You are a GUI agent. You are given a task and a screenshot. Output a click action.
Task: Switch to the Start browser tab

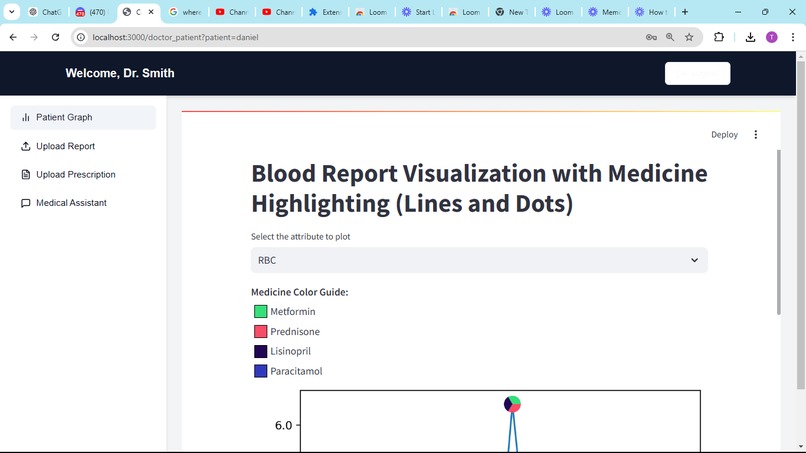click(418, 12)
